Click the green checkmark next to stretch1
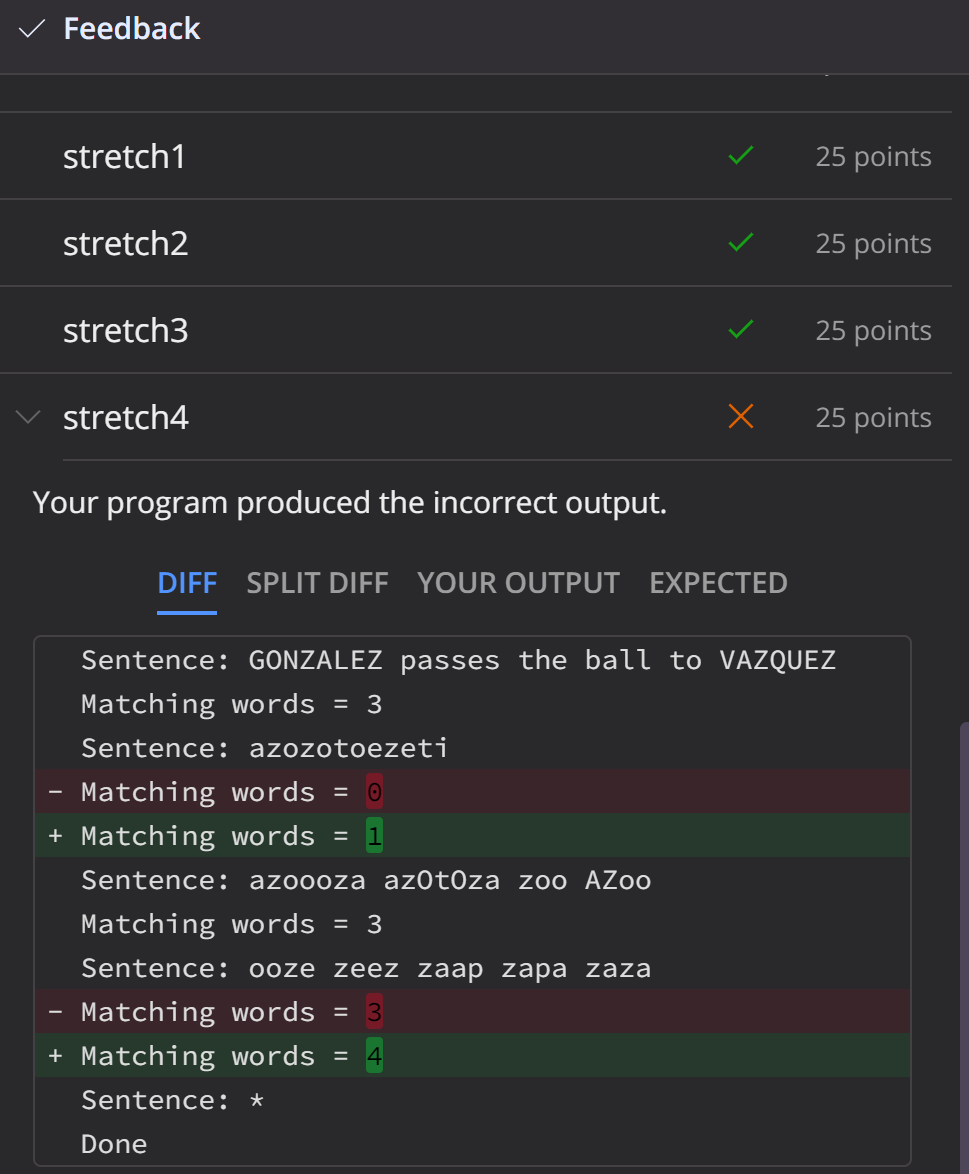969x1174 pixels. point(740,156)
